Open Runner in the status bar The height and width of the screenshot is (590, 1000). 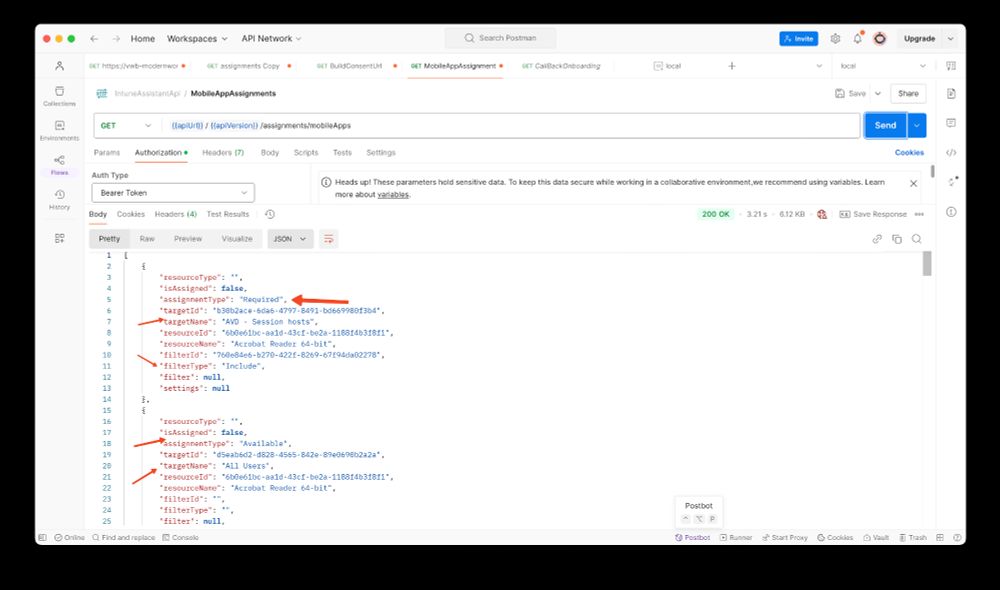[x=736, y=538]
